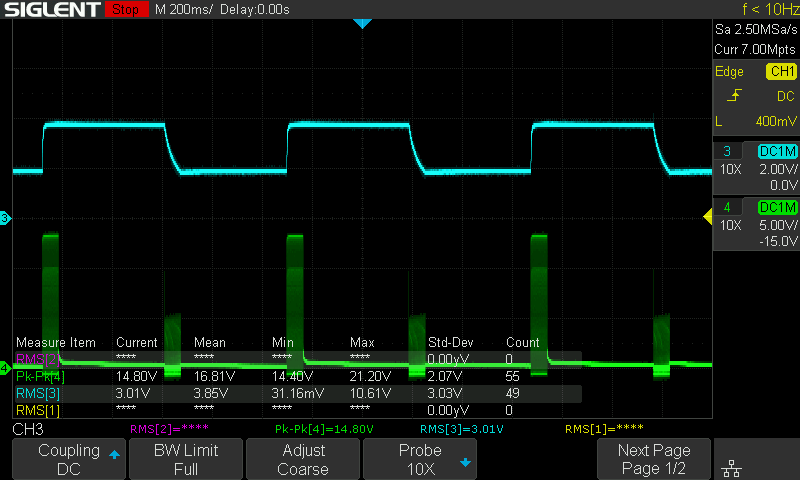
Task: Select the SIGLENT logo
Action: (x=52, y=9)
